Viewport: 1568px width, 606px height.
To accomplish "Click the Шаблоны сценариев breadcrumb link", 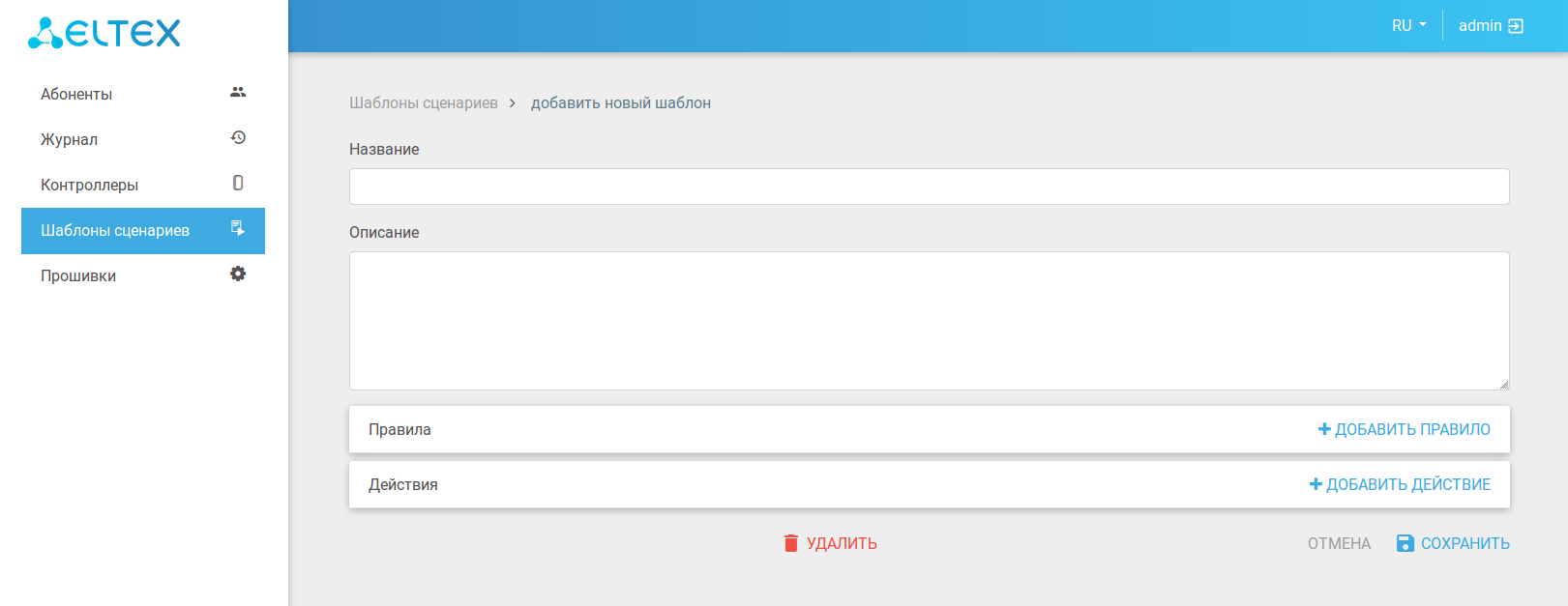I will click(424, 103).
